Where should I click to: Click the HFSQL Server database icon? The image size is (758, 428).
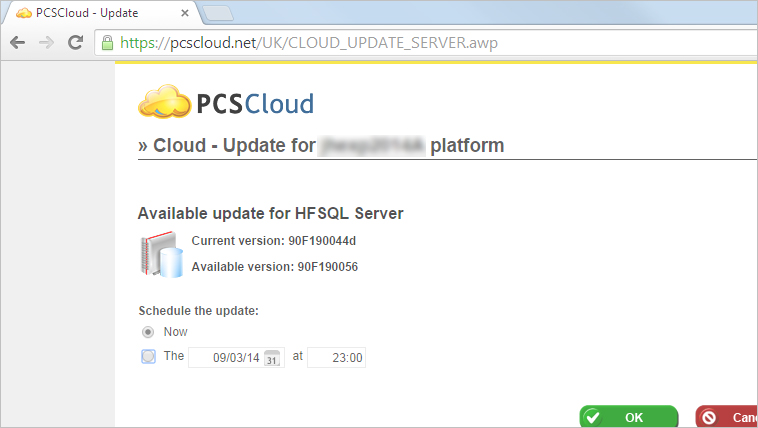[x=162, y=254]
